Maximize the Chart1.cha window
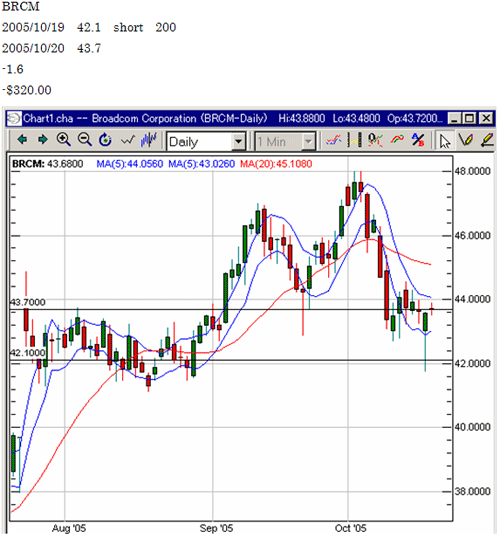Screen dimensions: 500x538 pyautogui.click(x=469, y=119)
